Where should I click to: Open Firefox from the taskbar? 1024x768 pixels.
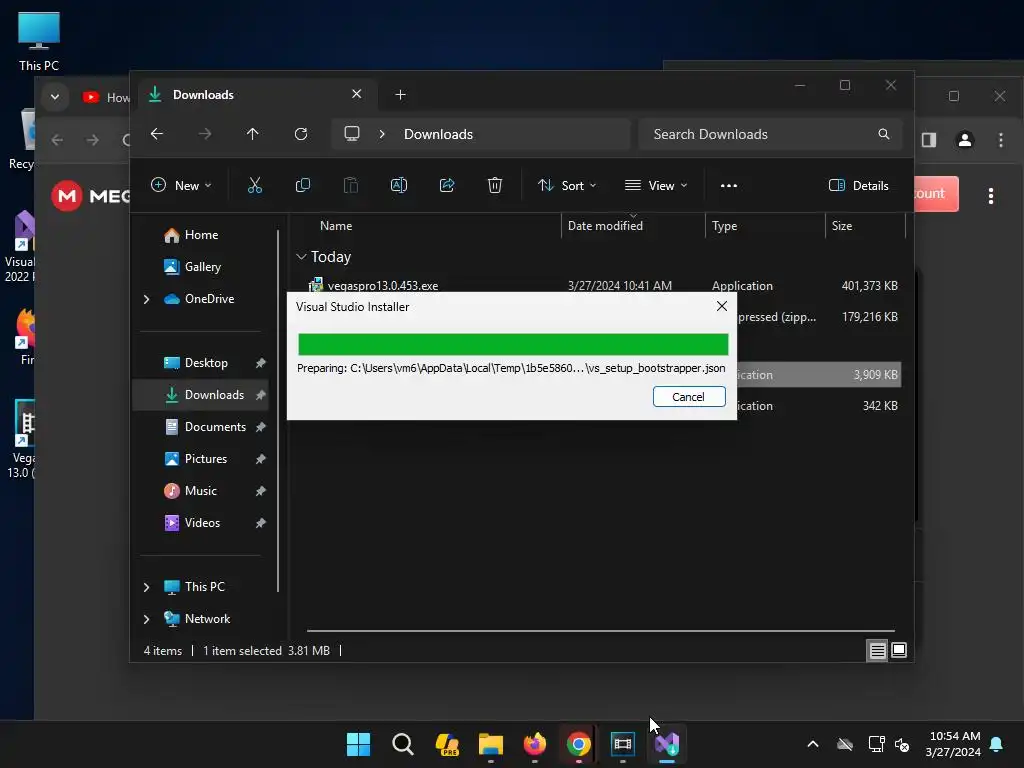[x=535, y=744]
